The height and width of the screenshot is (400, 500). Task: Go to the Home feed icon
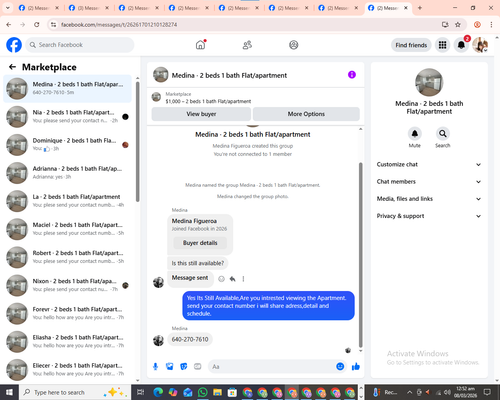tap(200, 45)
